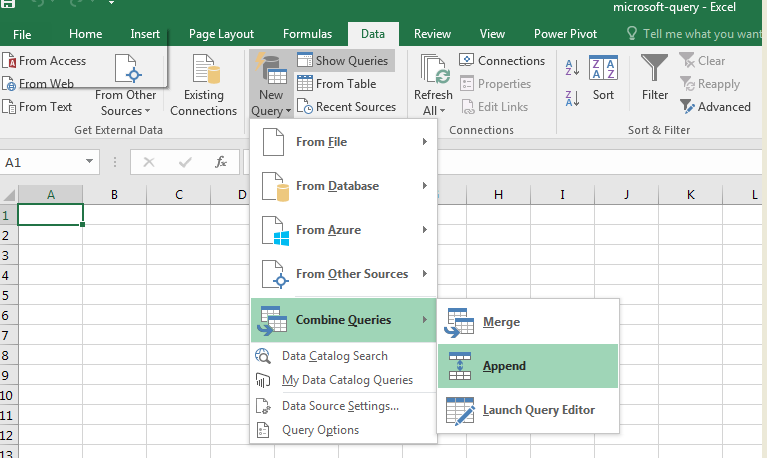
Task: Select column H header
Action: pos(498,195)
